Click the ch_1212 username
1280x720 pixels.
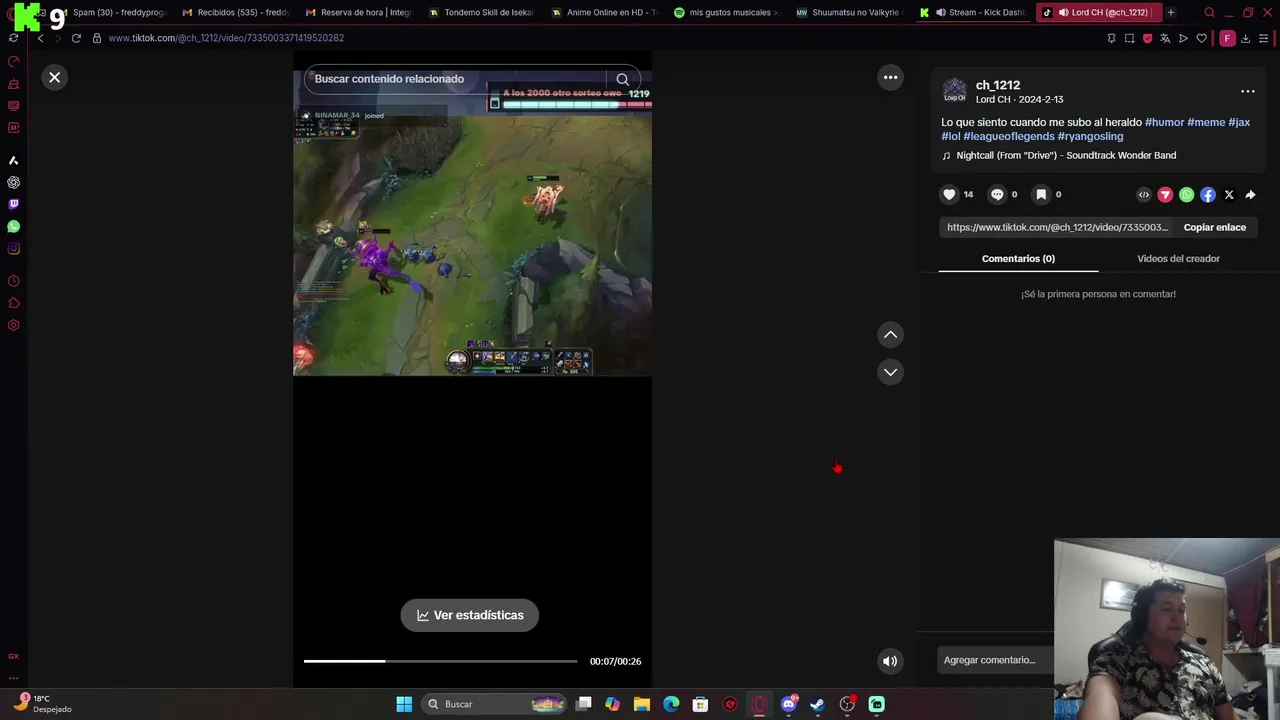[x=998, y=85]
